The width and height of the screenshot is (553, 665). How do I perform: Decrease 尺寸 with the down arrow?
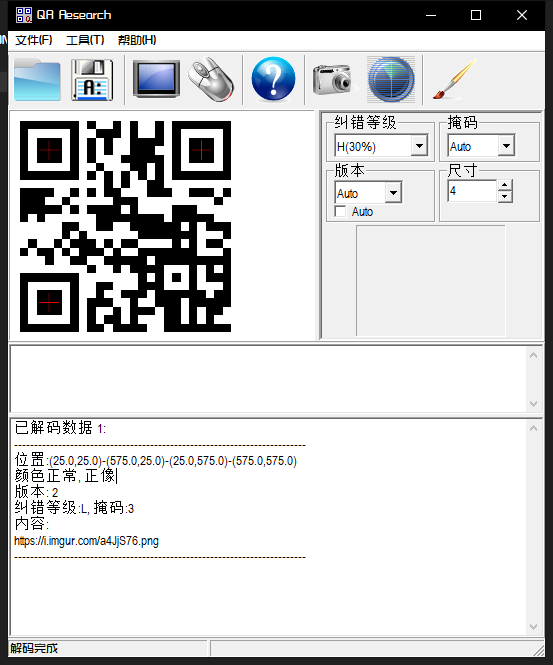click(x=505, y=196)
